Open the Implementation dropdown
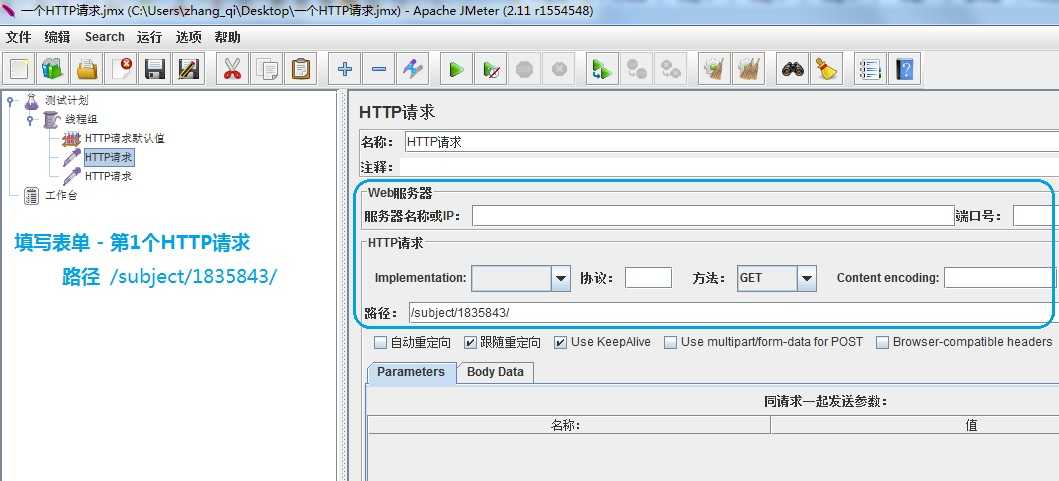Screen dimensions: 1059x481 [561, 278]
